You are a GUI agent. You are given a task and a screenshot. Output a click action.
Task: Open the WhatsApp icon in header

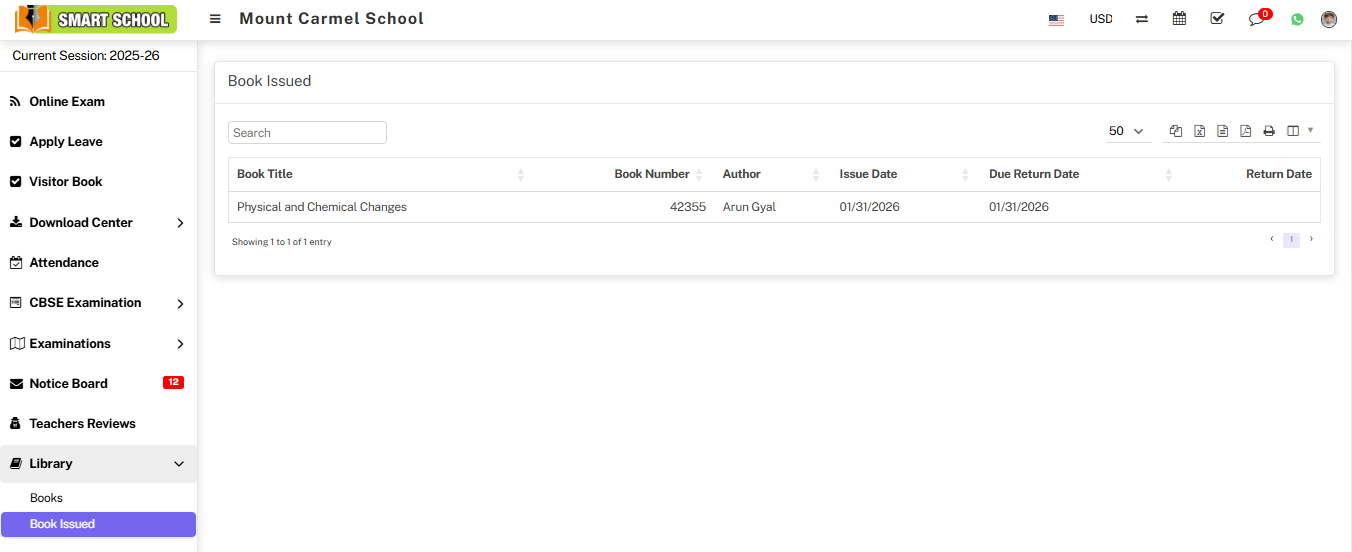[x=1297, y=19]
